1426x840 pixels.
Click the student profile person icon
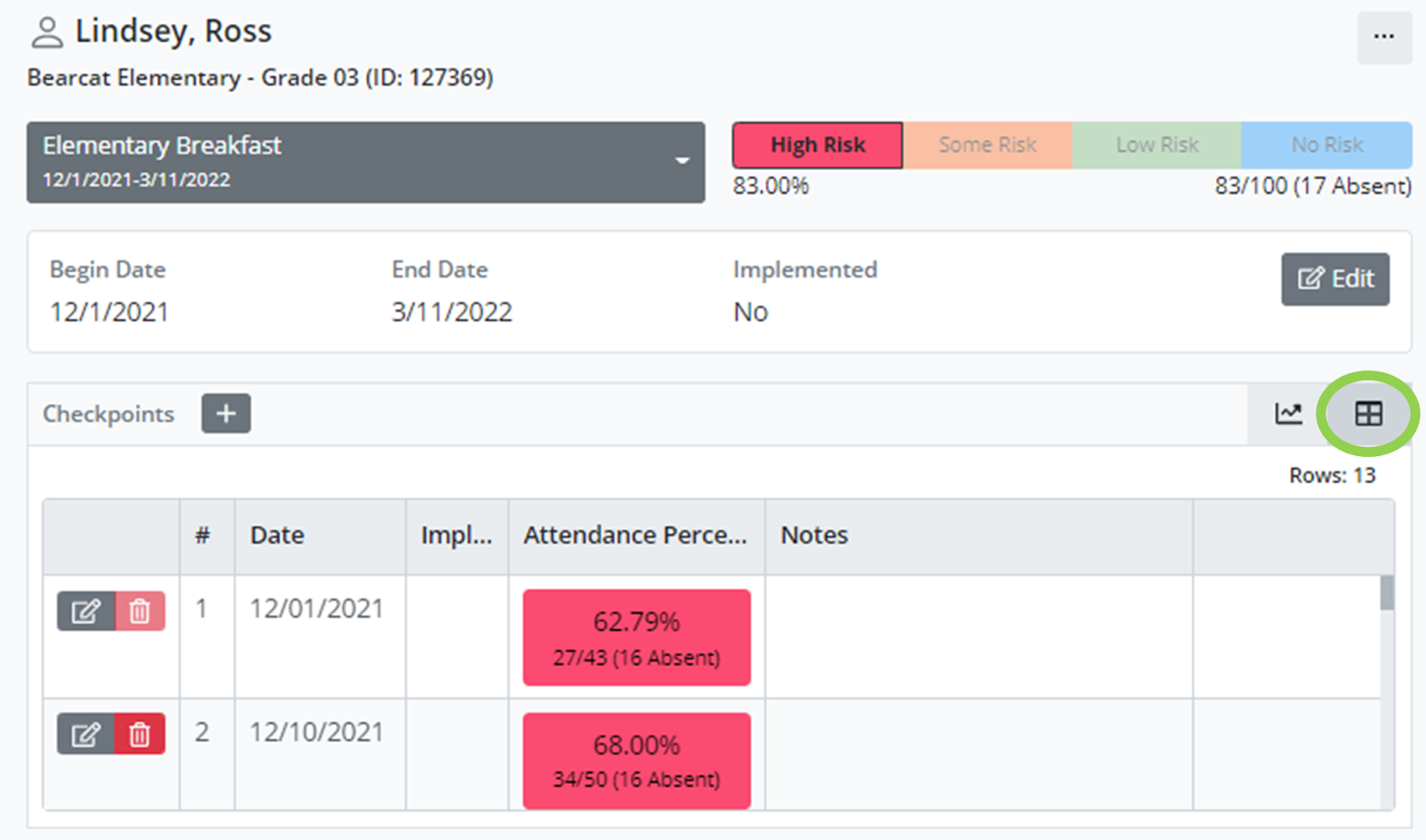46,33
